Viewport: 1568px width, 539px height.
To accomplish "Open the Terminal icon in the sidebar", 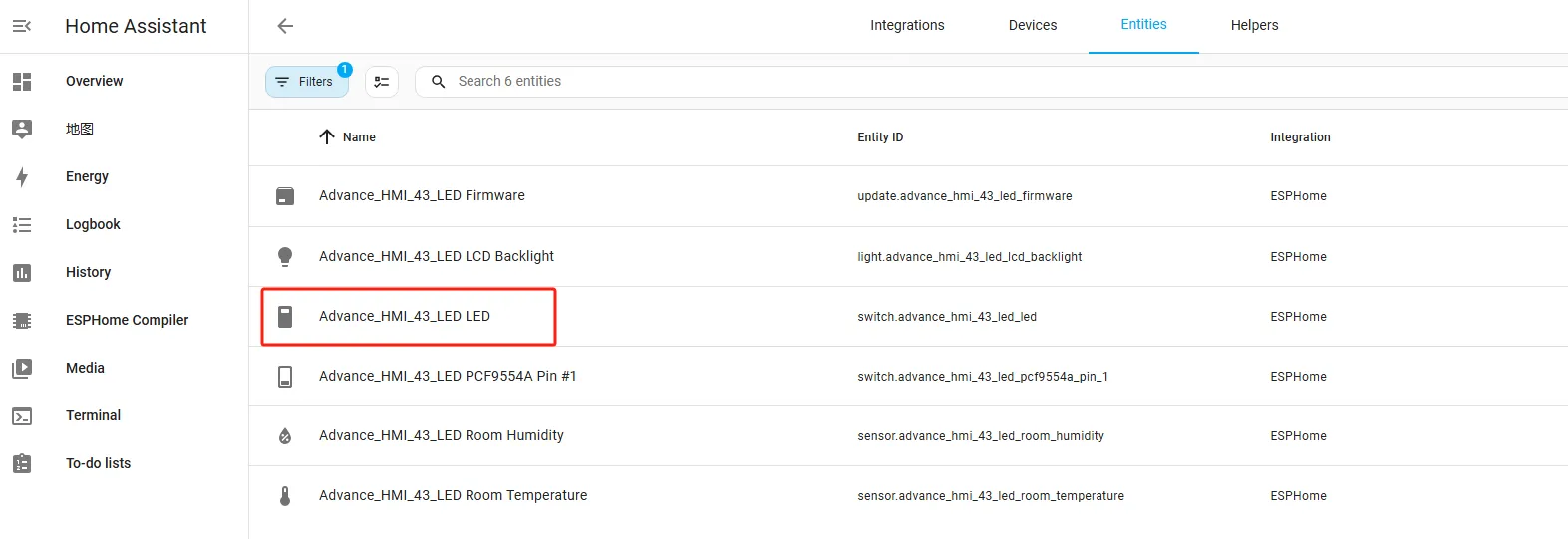I will click(22, 416).
